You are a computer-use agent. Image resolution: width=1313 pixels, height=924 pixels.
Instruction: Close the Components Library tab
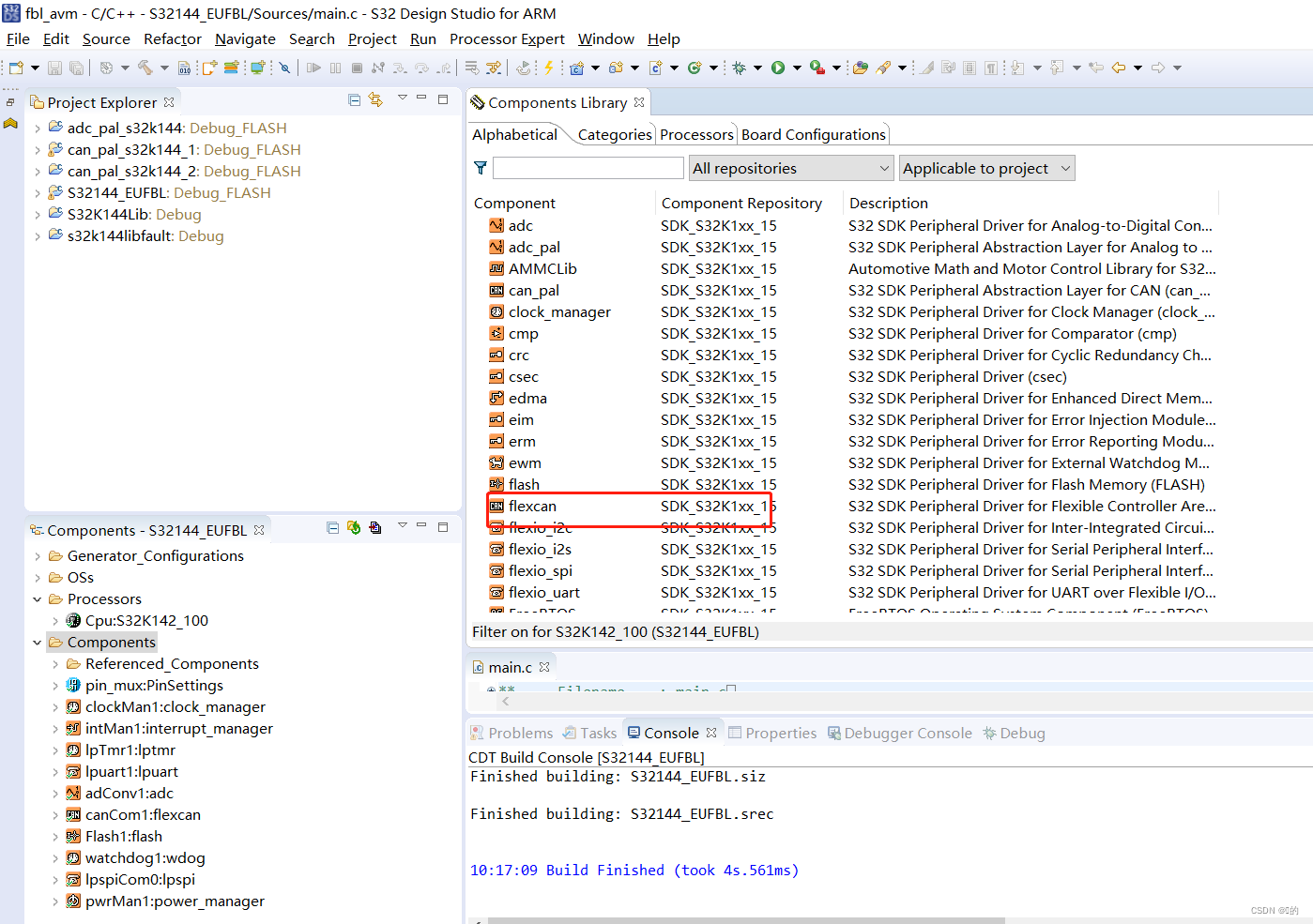(639, 102)
